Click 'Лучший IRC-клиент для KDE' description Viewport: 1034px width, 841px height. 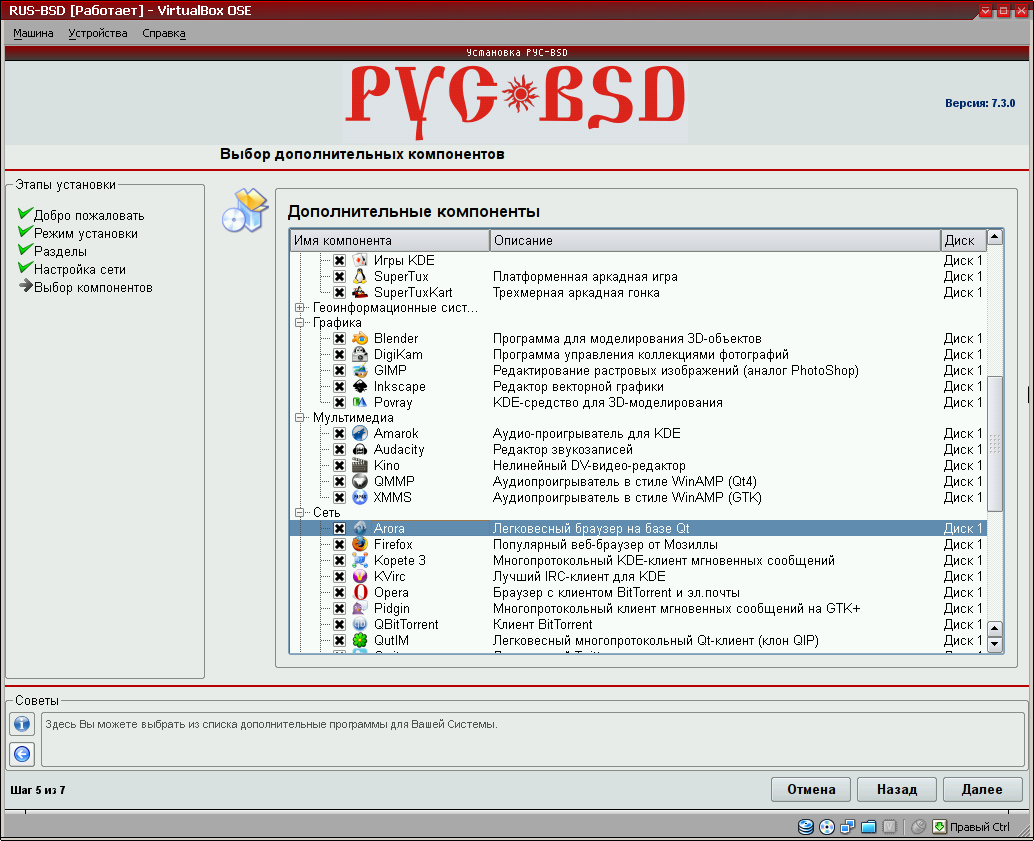click(579, 576)
